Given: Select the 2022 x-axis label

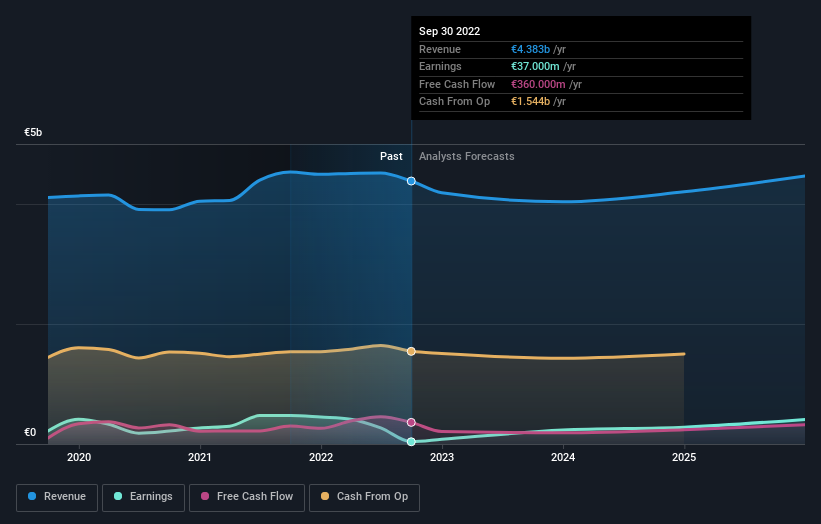Looking at the screenshot, I should (x=321, y=457).
